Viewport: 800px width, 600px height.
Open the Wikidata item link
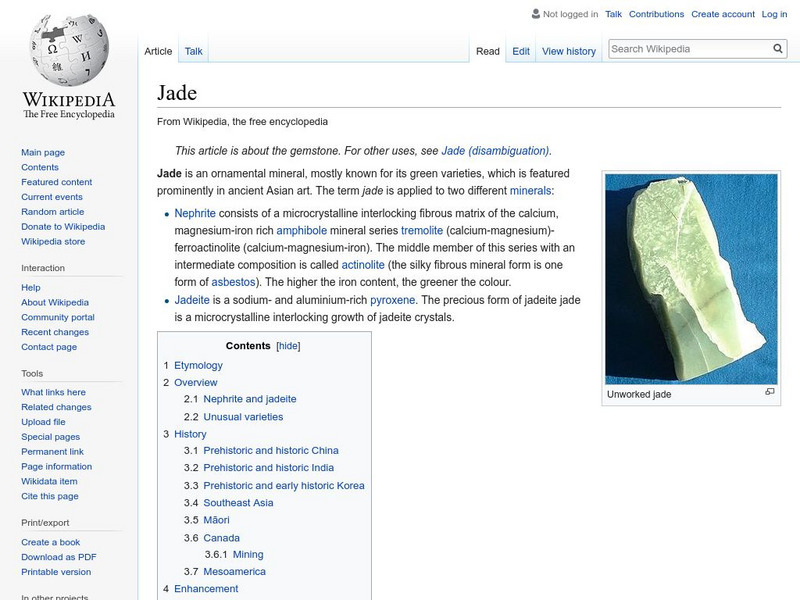click(49, 481)
